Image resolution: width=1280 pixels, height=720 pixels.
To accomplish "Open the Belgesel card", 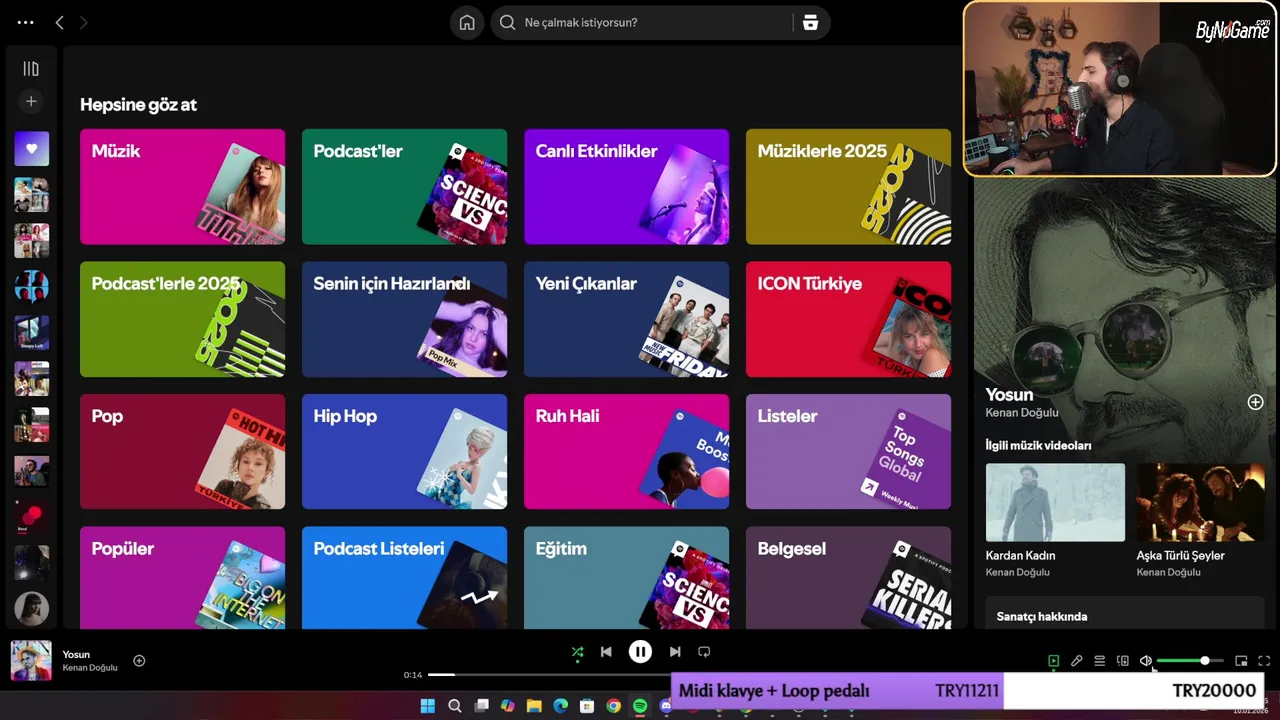I will click(848, 578).
